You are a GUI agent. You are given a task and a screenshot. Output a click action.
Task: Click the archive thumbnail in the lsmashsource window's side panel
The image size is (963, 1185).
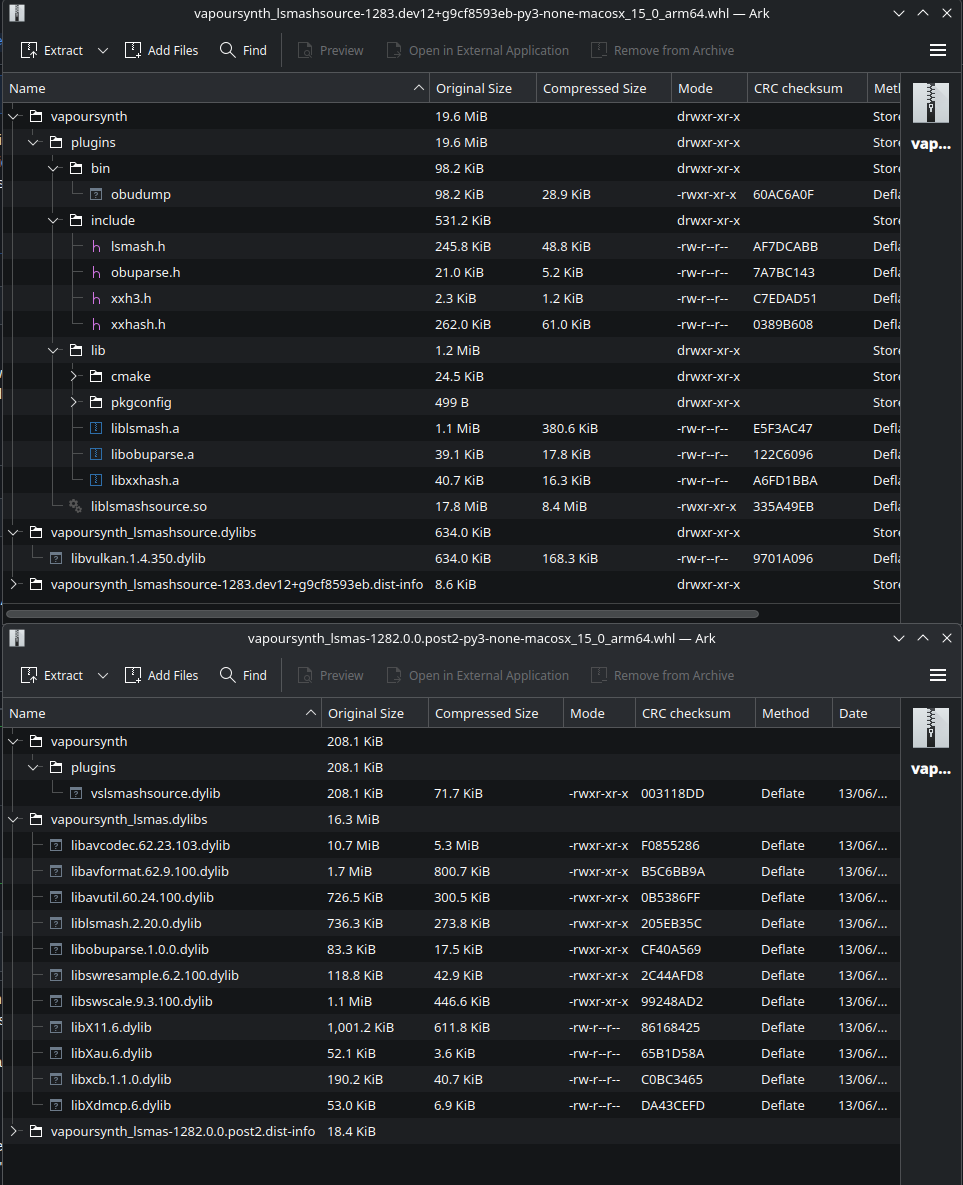pos(930,103)
